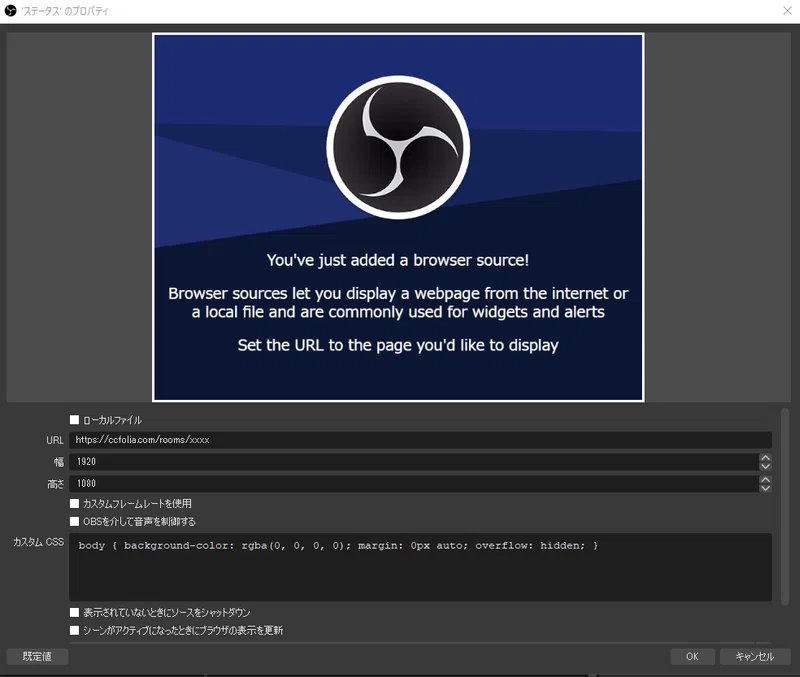
Task: Click the properties panel vertical scrollbar
Action: point(785,507)
